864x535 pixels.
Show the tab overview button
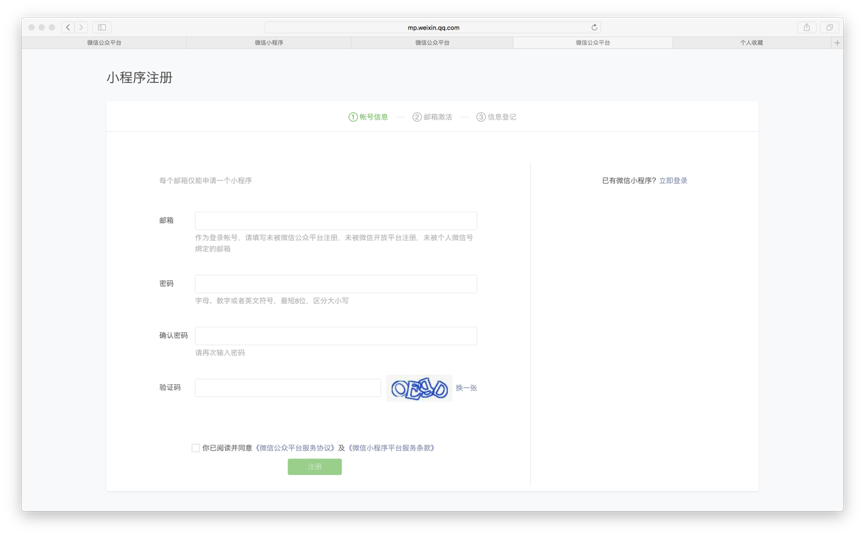[x=829, y=27]
